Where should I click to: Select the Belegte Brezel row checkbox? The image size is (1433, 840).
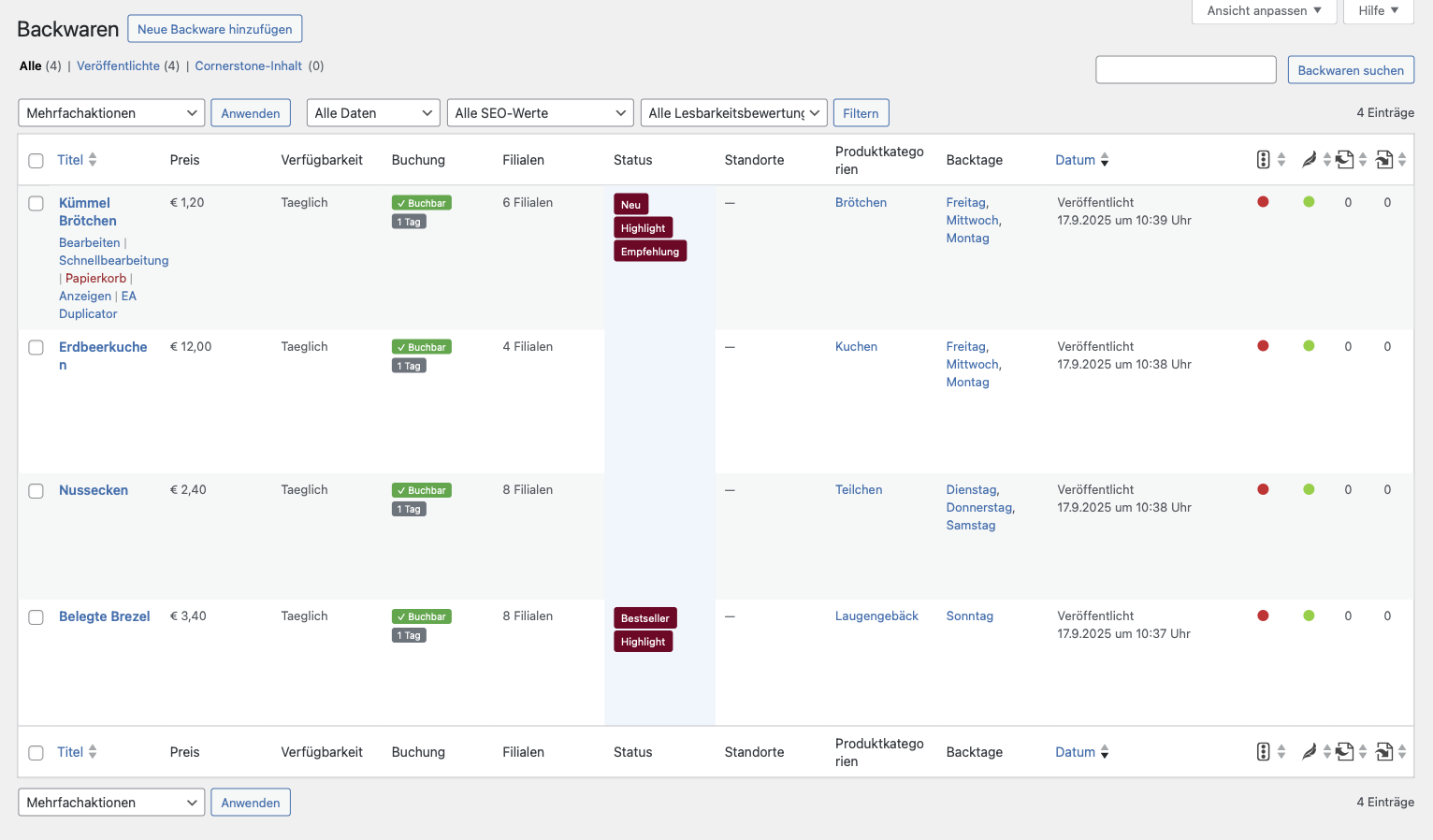tap(36, 617)
